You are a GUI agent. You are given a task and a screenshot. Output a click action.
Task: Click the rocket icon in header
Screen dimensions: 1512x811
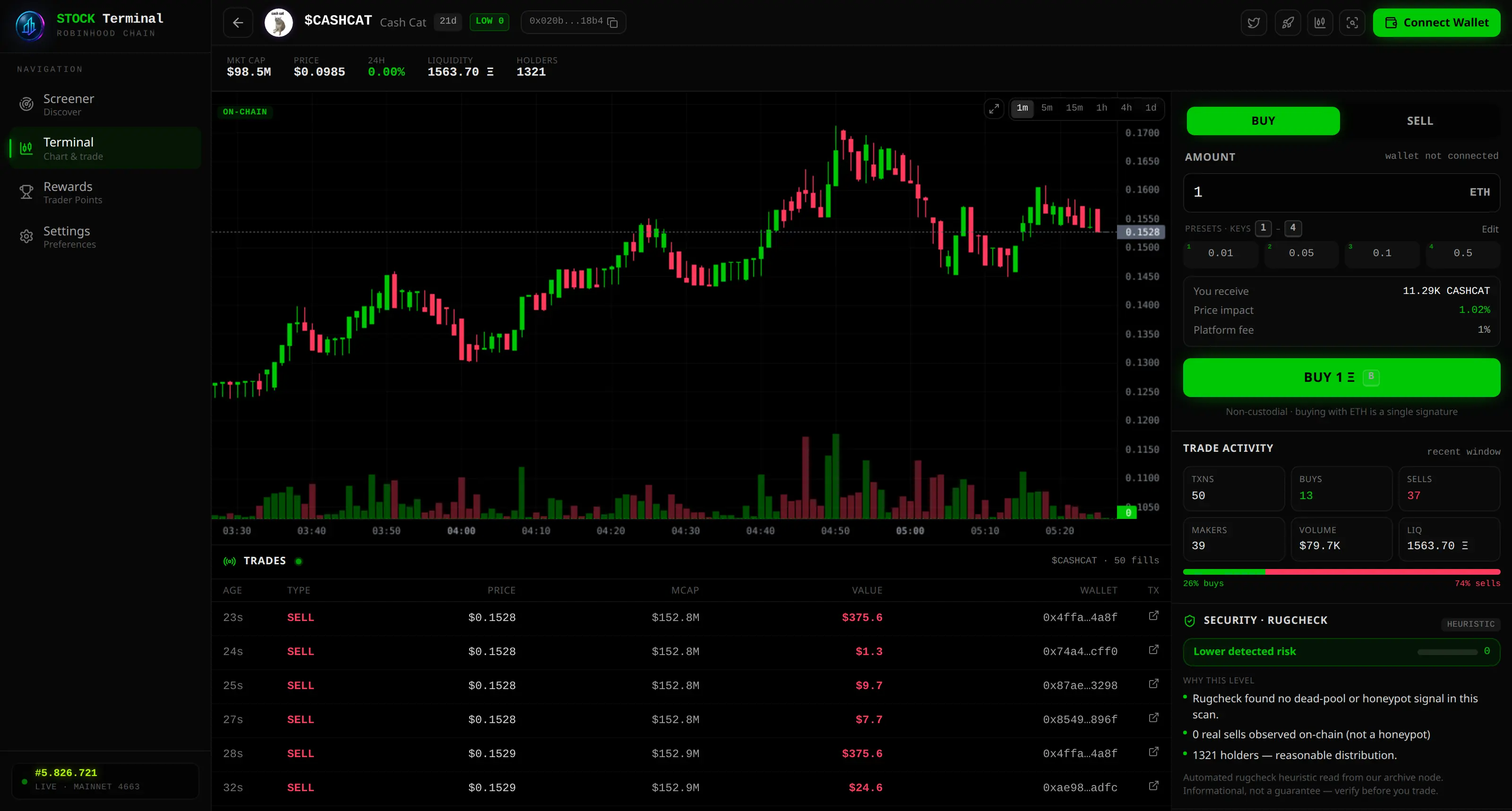[x=1287, y=22]
